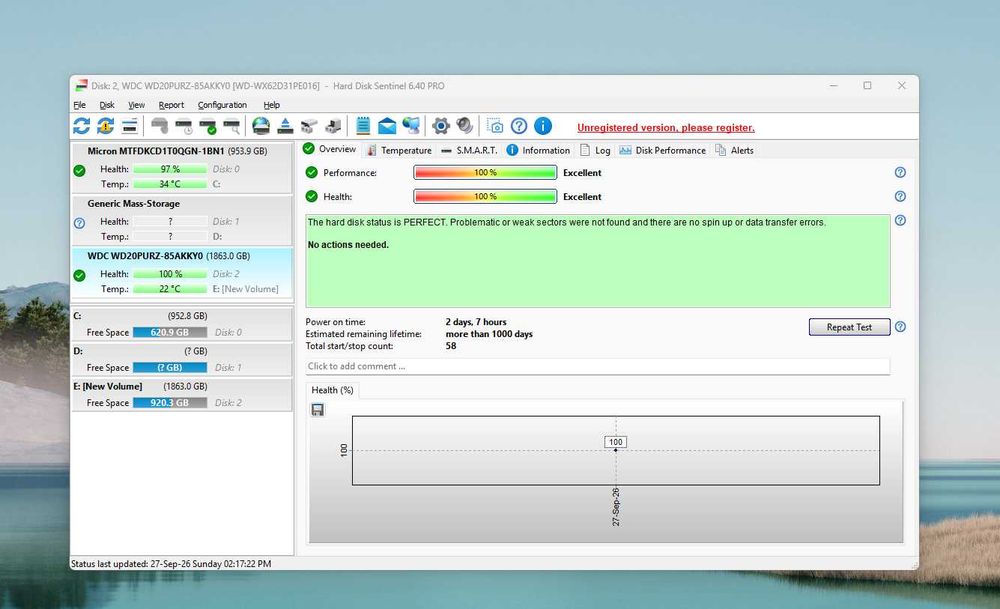The height and width of the screenshot is (609, 1000).
Task: Click the globe-over-disk toolbar icon
Action: (261, 126)
